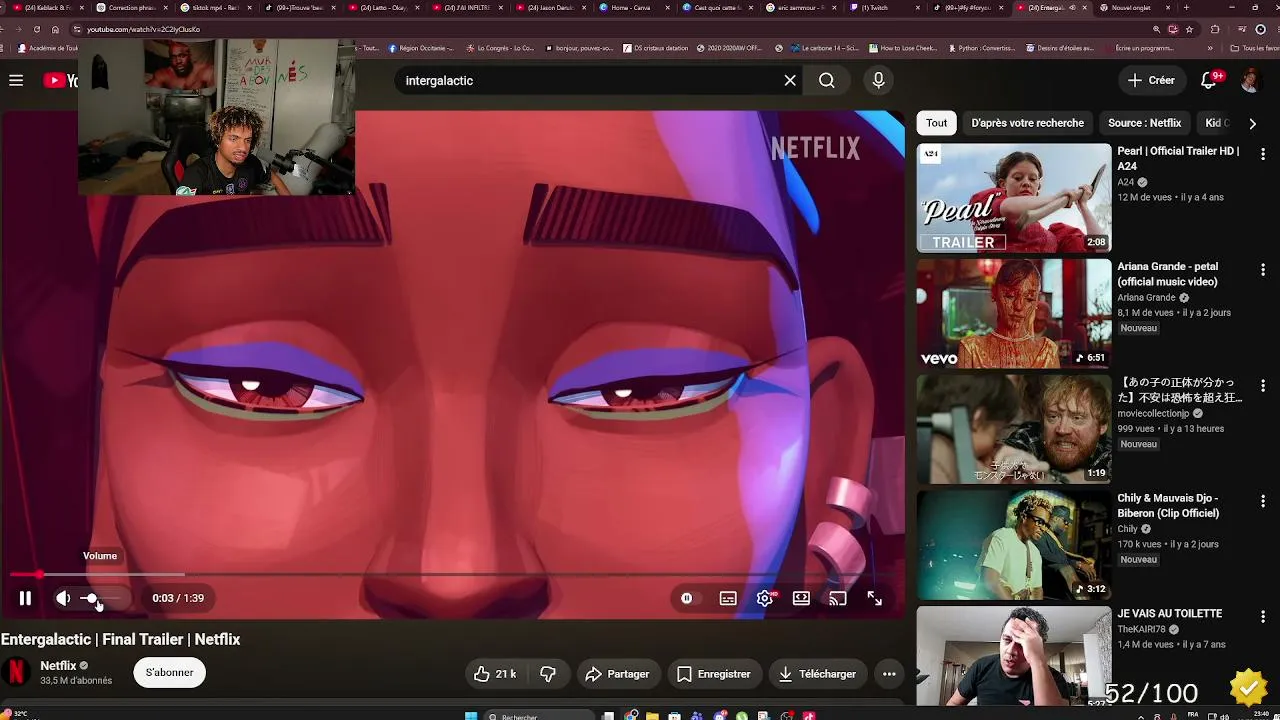Open the YouTube logo home link
Screen dimensions: 1280x720
pos(60,80)
